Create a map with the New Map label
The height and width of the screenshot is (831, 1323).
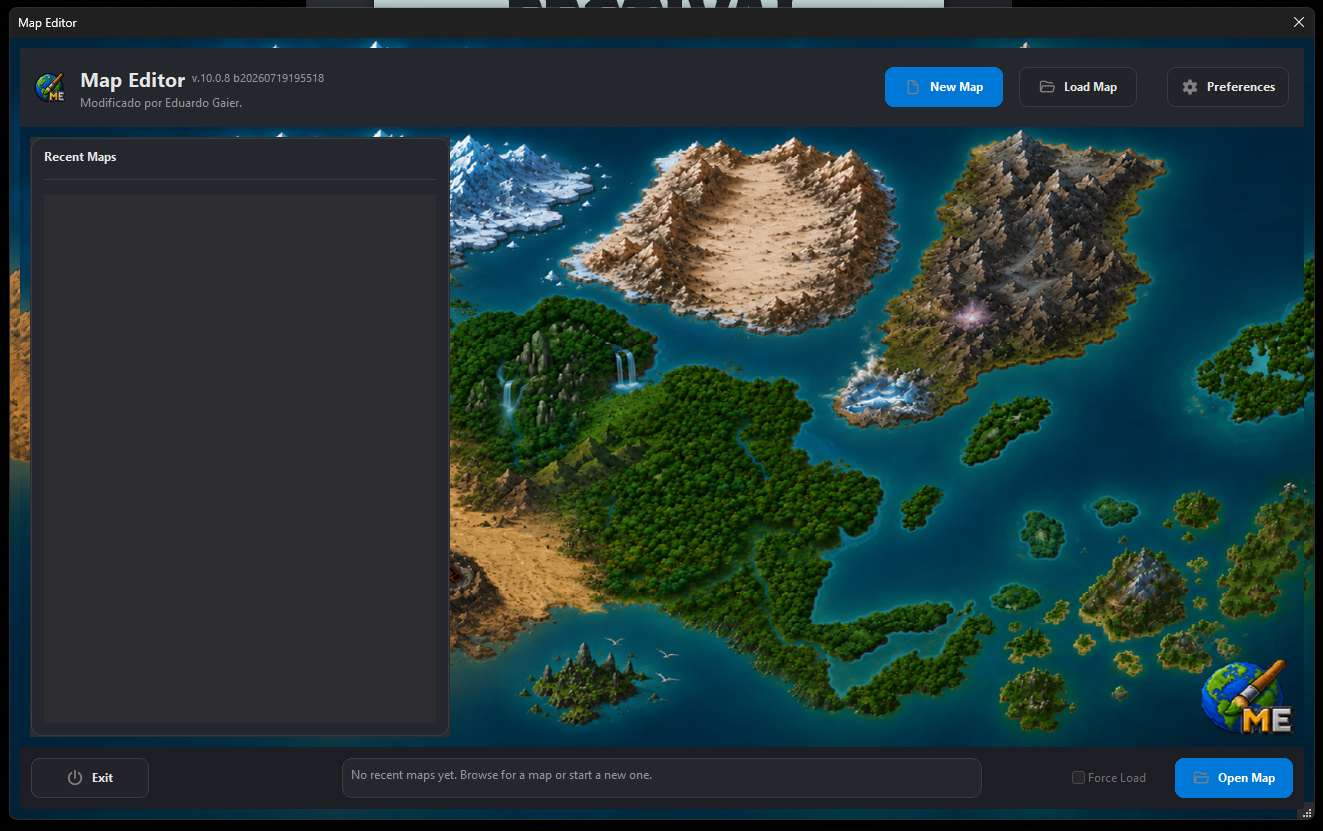(x=957, y=87)
